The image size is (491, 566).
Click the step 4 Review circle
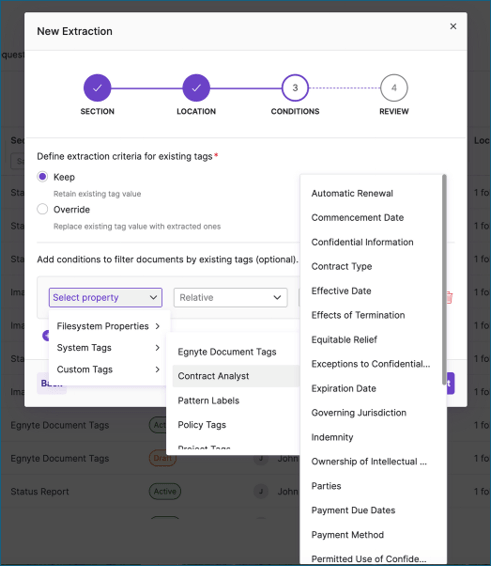point(394,88)
